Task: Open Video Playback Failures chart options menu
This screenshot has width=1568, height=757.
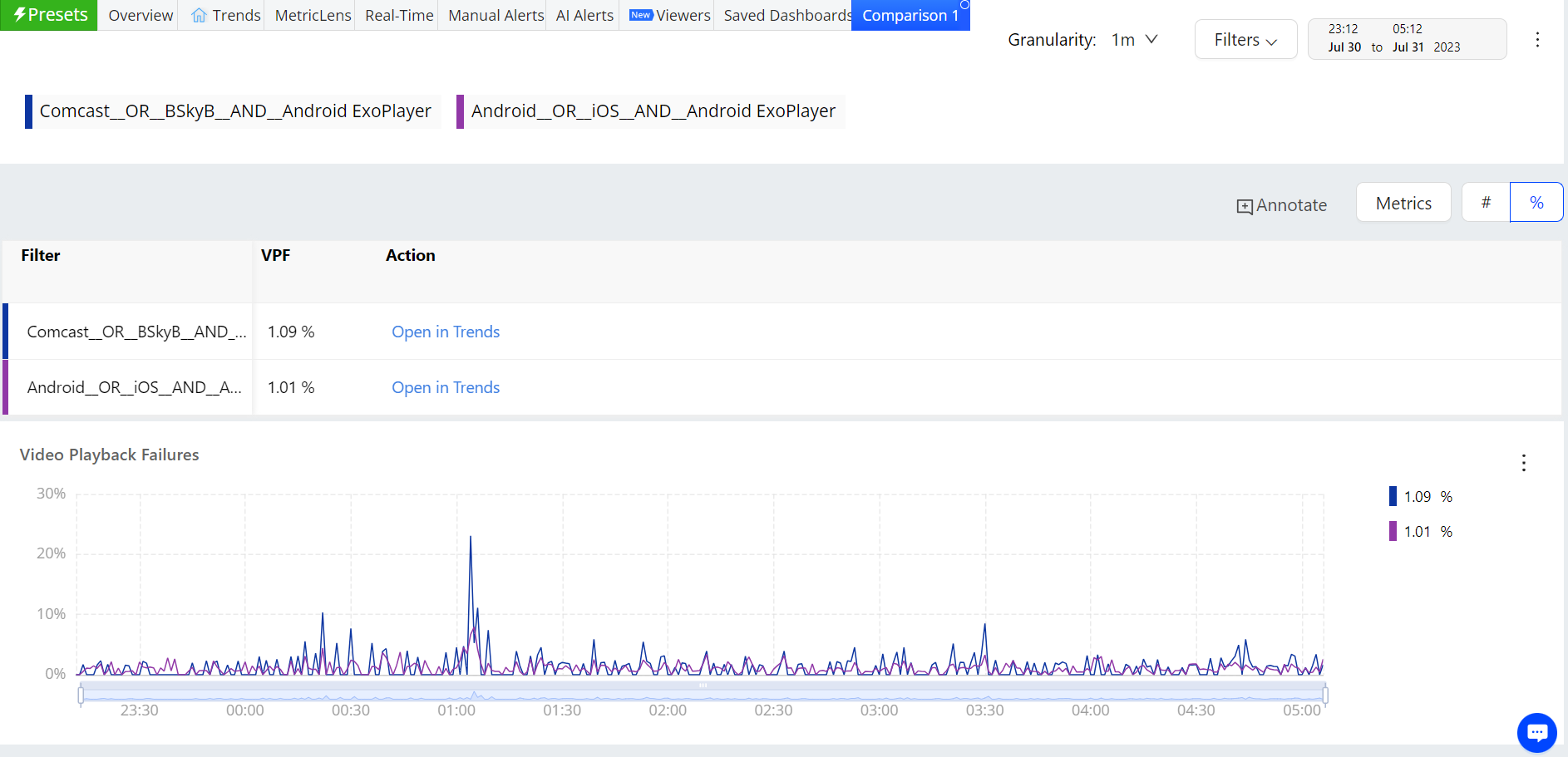Action: click(1523, 463)
